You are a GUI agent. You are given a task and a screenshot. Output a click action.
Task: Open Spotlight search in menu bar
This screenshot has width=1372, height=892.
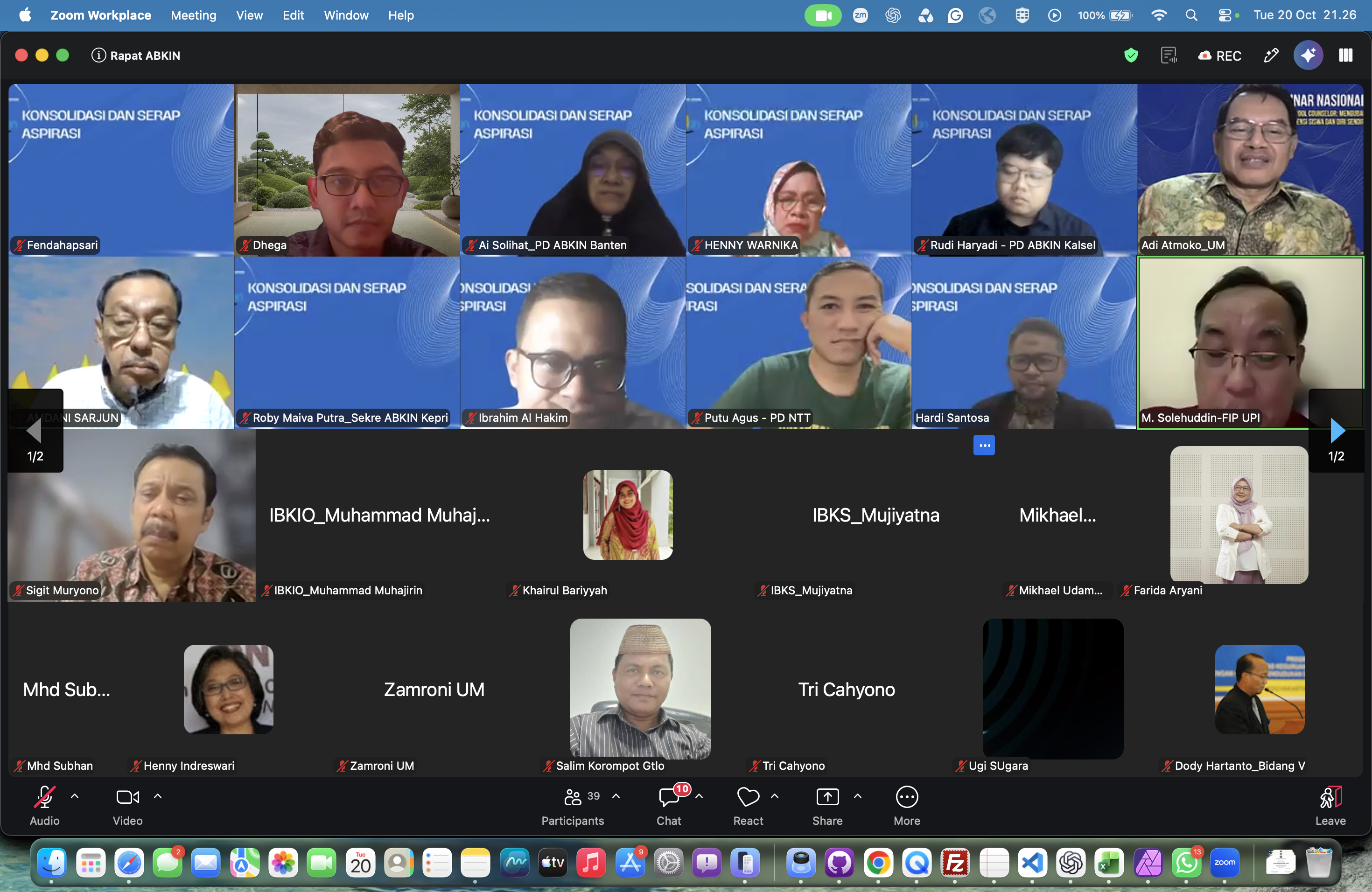(1191, 15)
